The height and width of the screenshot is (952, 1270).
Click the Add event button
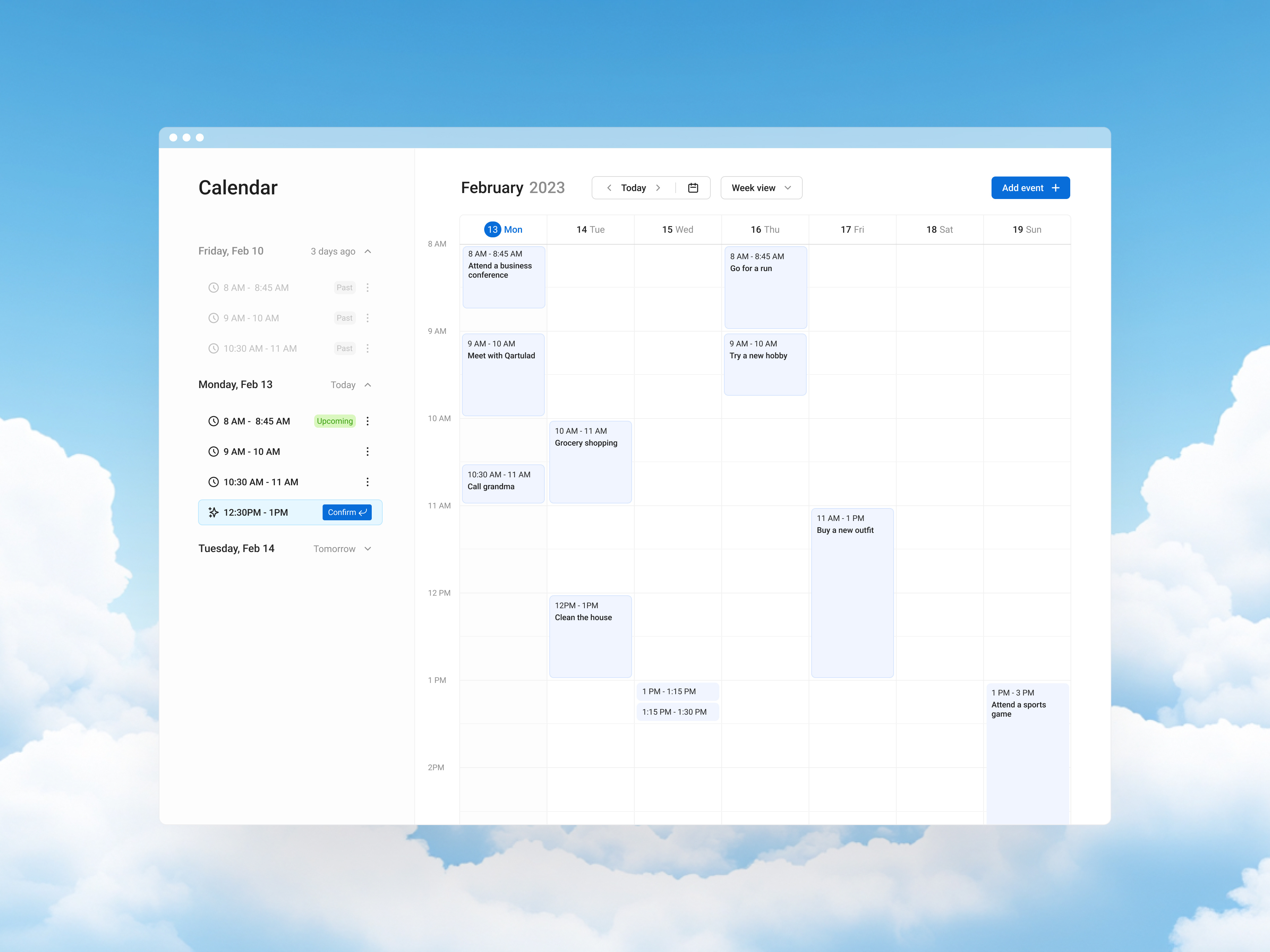pos(1030,188)
